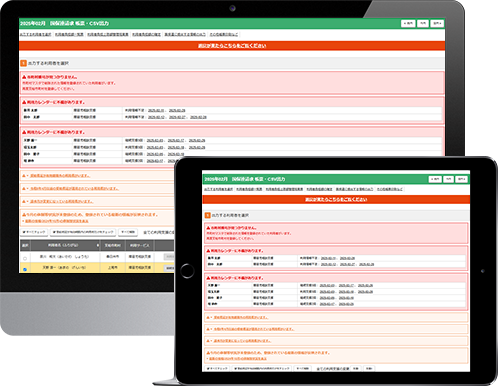The height and width of the screenshot is (386, 498).
Task: Open last date in bottom row of tablet's second calendar alert
Action: (346, 304)
